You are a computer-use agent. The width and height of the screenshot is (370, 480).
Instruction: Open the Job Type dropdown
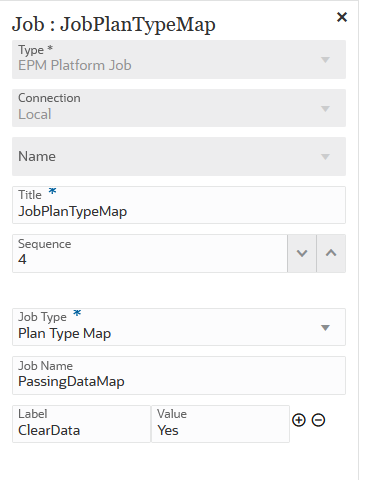pyautogui.click(x=325, y=328)
